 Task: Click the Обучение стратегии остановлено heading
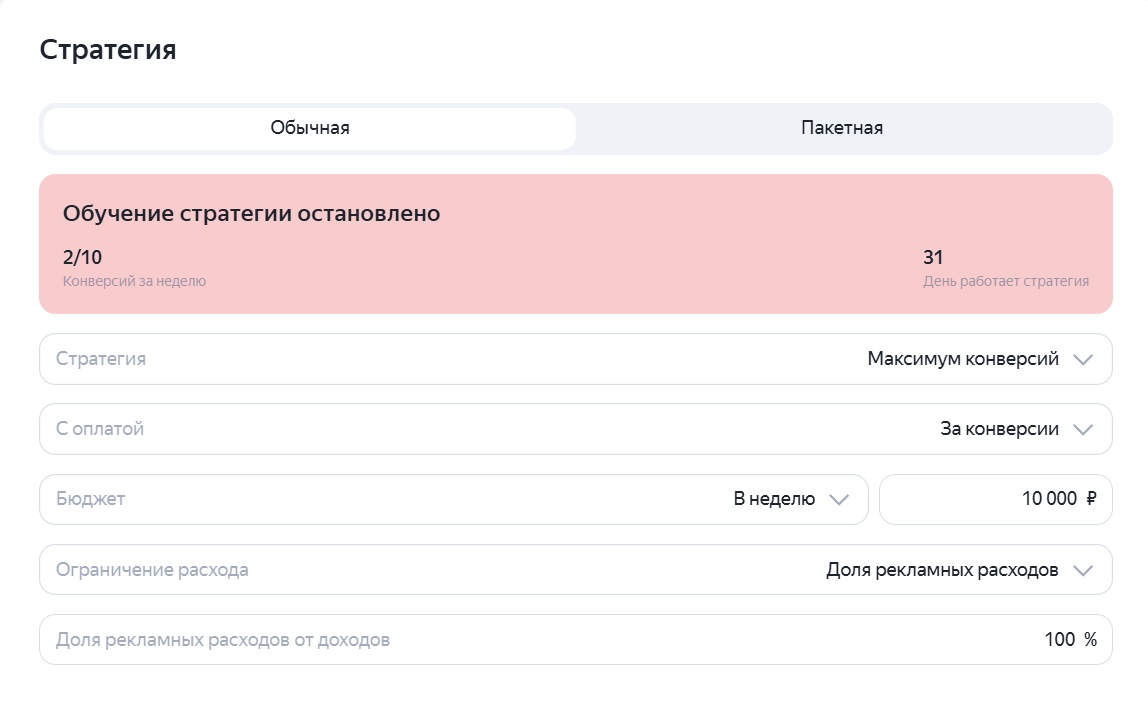tap(251, 214)
